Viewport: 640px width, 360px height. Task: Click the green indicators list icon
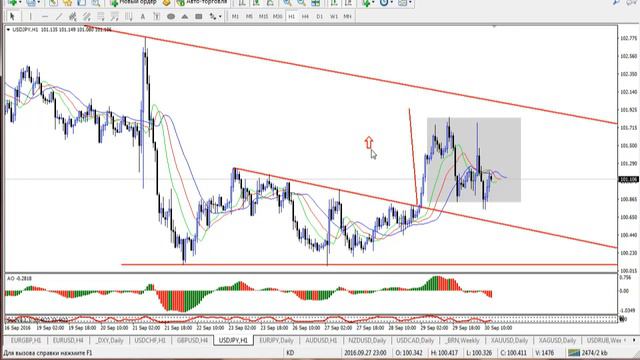[x=366, y=3]
